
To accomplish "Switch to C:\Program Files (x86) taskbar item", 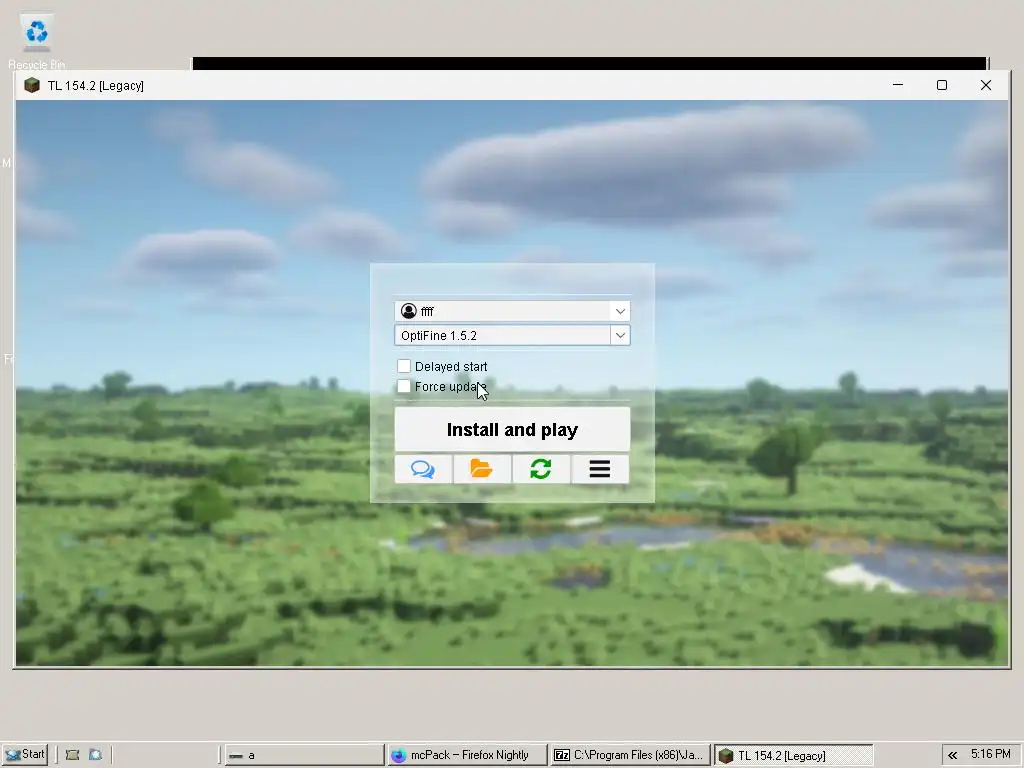I will (630, 755).
